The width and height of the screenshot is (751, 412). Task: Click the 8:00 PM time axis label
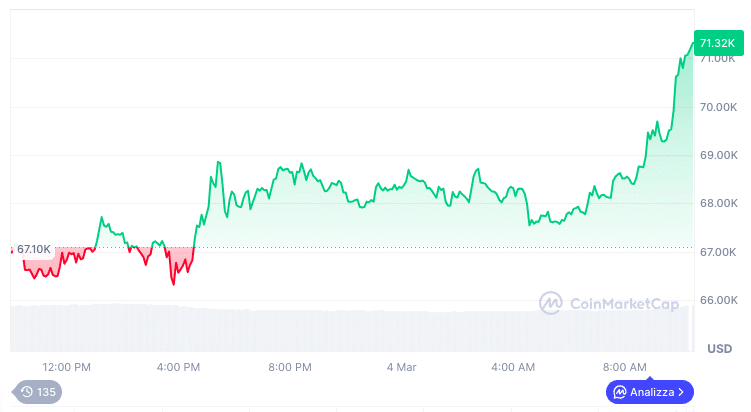pos(290,367)
